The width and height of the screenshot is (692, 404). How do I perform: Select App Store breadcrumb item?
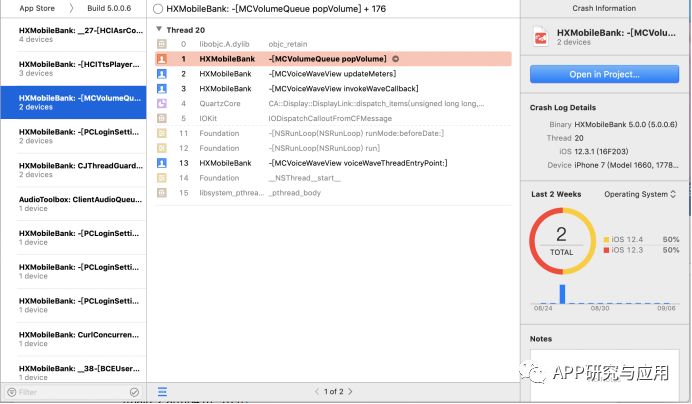(x=37, y=8)
